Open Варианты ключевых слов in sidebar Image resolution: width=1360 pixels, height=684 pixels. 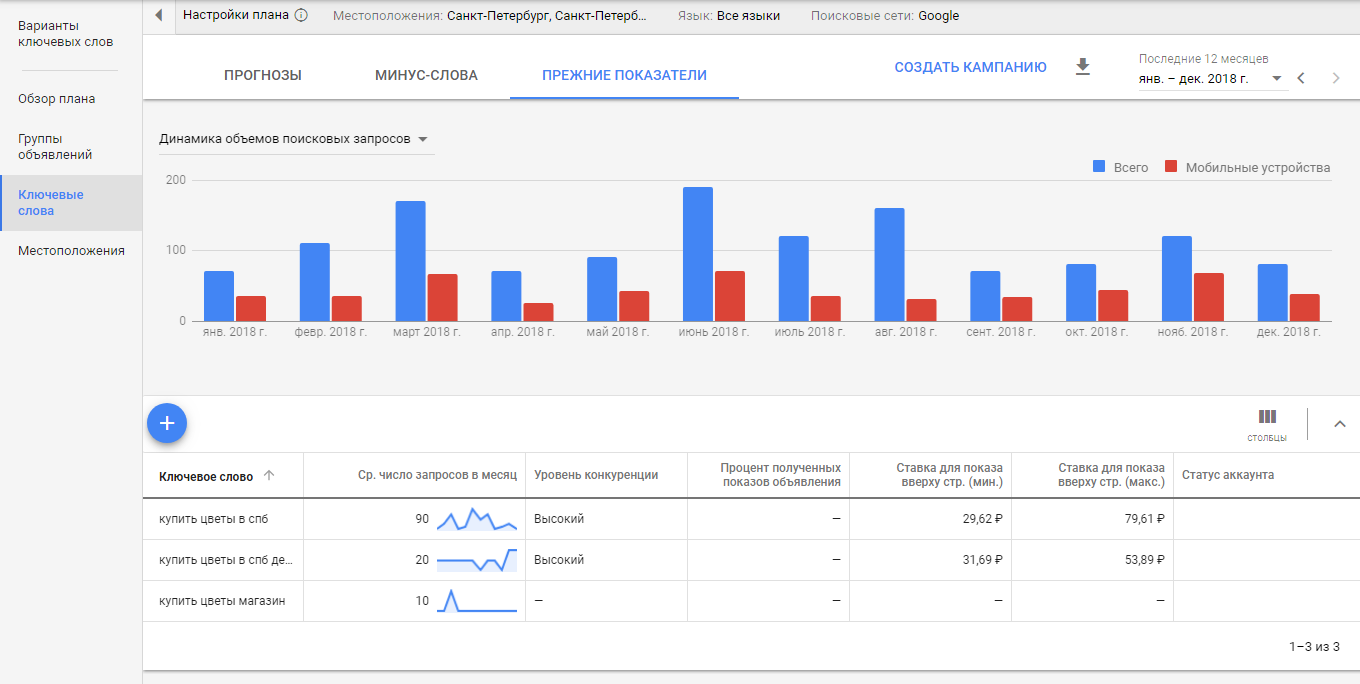click(x=66, y=34)
